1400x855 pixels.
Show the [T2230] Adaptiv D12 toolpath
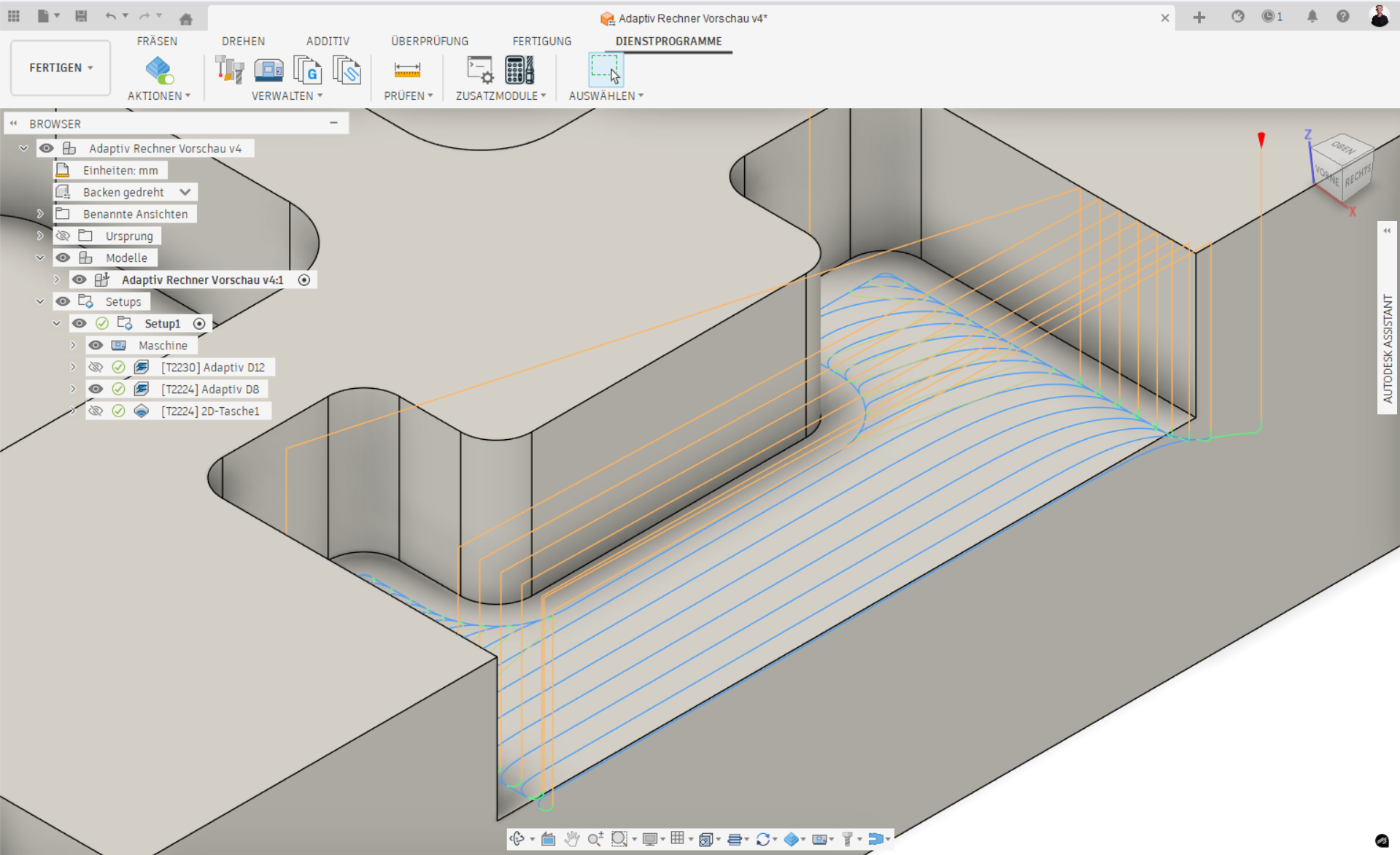click(96, 367)
